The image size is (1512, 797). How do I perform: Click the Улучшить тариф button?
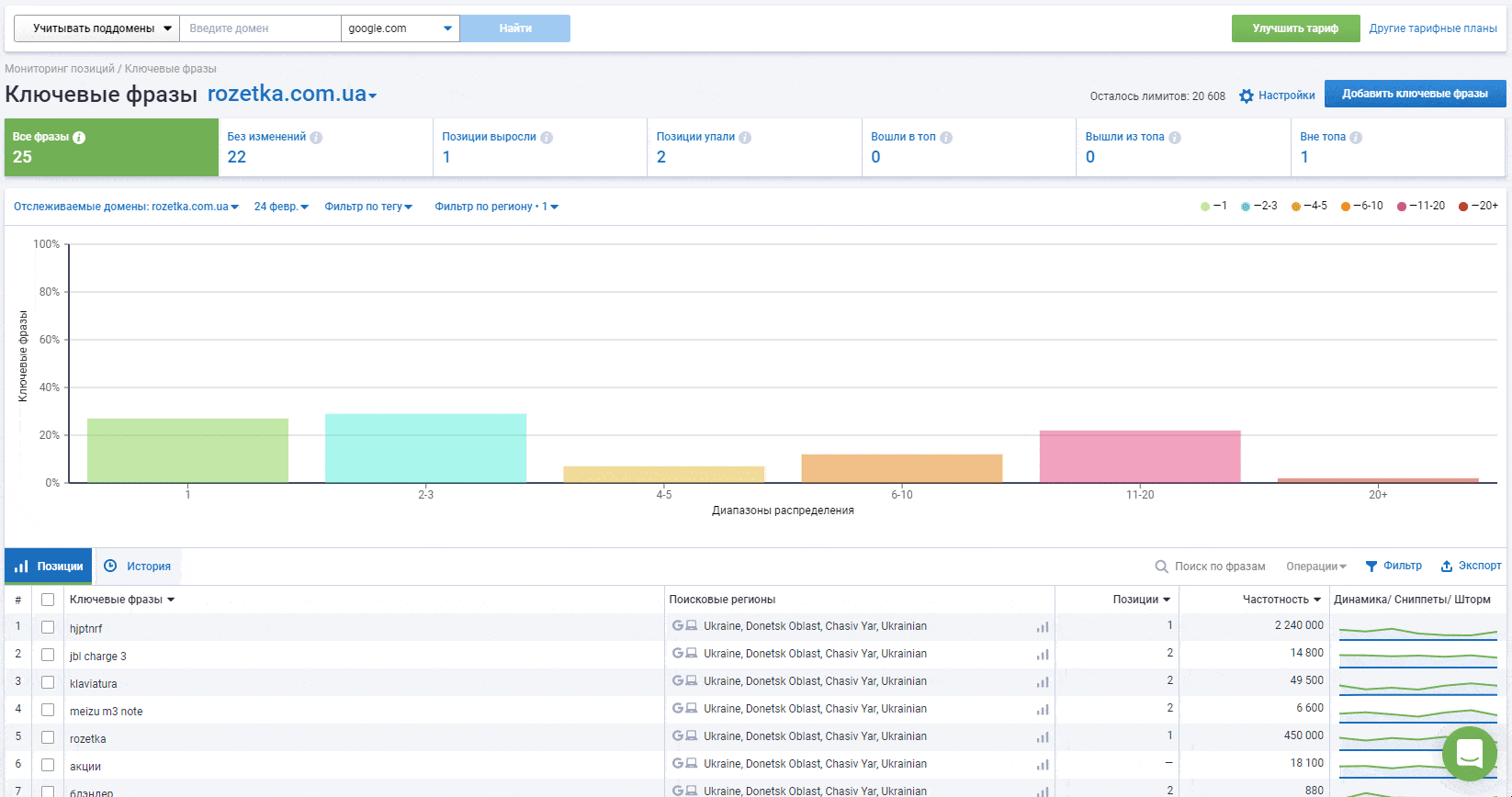coord(1295,28)
